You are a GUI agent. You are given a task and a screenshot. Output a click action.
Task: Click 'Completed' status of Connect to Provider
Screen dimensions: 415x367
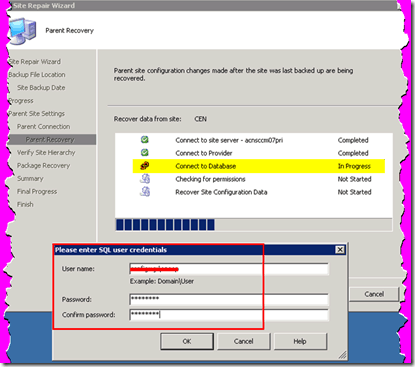pyautogui.click(x=353, y=153)
